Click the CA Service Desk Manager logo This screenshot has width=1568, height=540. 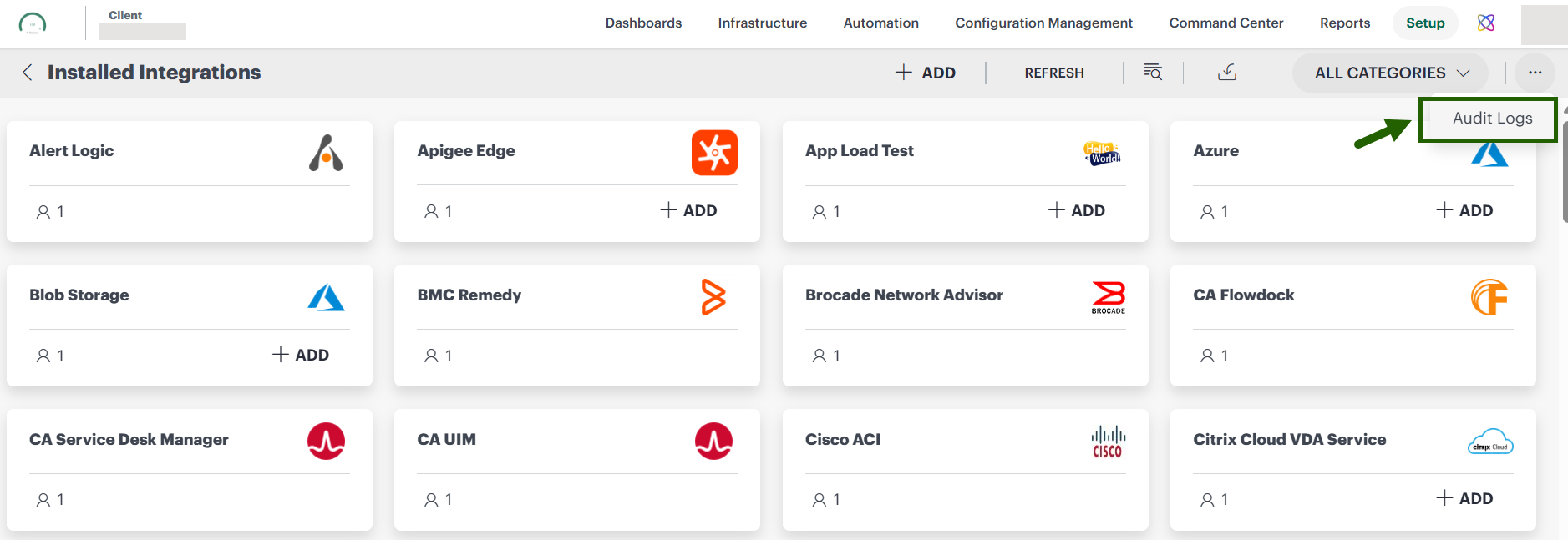pyautogui.click(x=326, y=442)
